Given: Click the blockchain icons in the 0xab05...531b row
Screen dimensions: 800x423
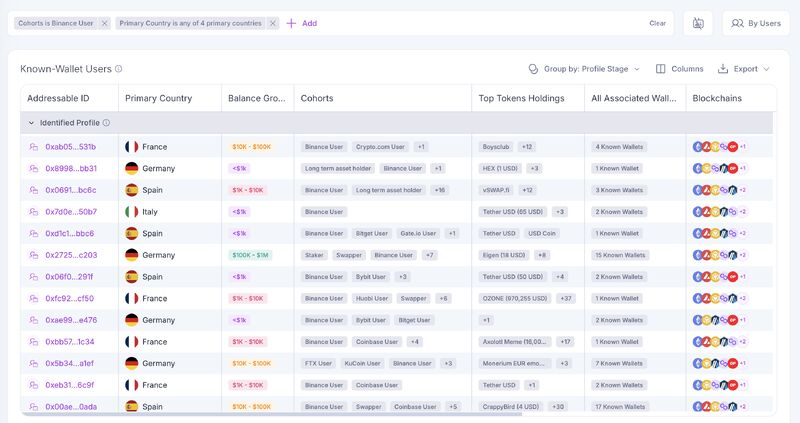Looking at the screenshot, I should point(719,147).
